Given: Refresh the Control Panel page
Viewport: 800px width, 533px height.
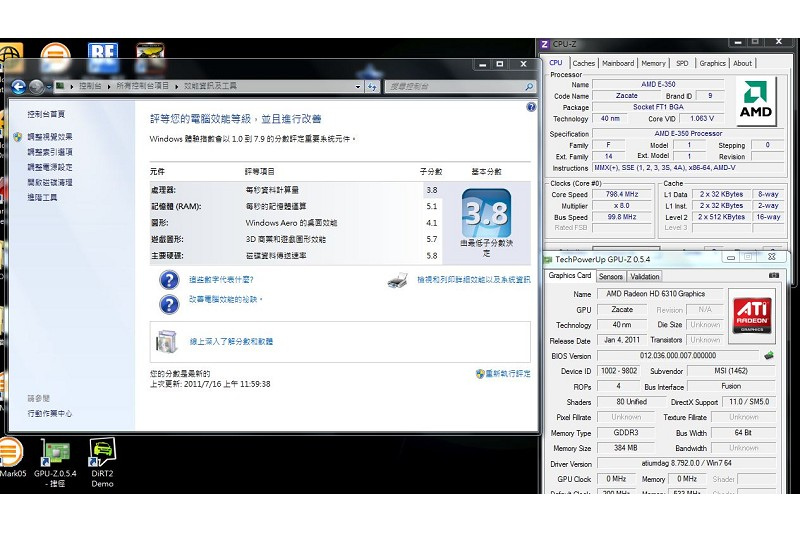Looking at the screenshot, I should click(372, 87).
